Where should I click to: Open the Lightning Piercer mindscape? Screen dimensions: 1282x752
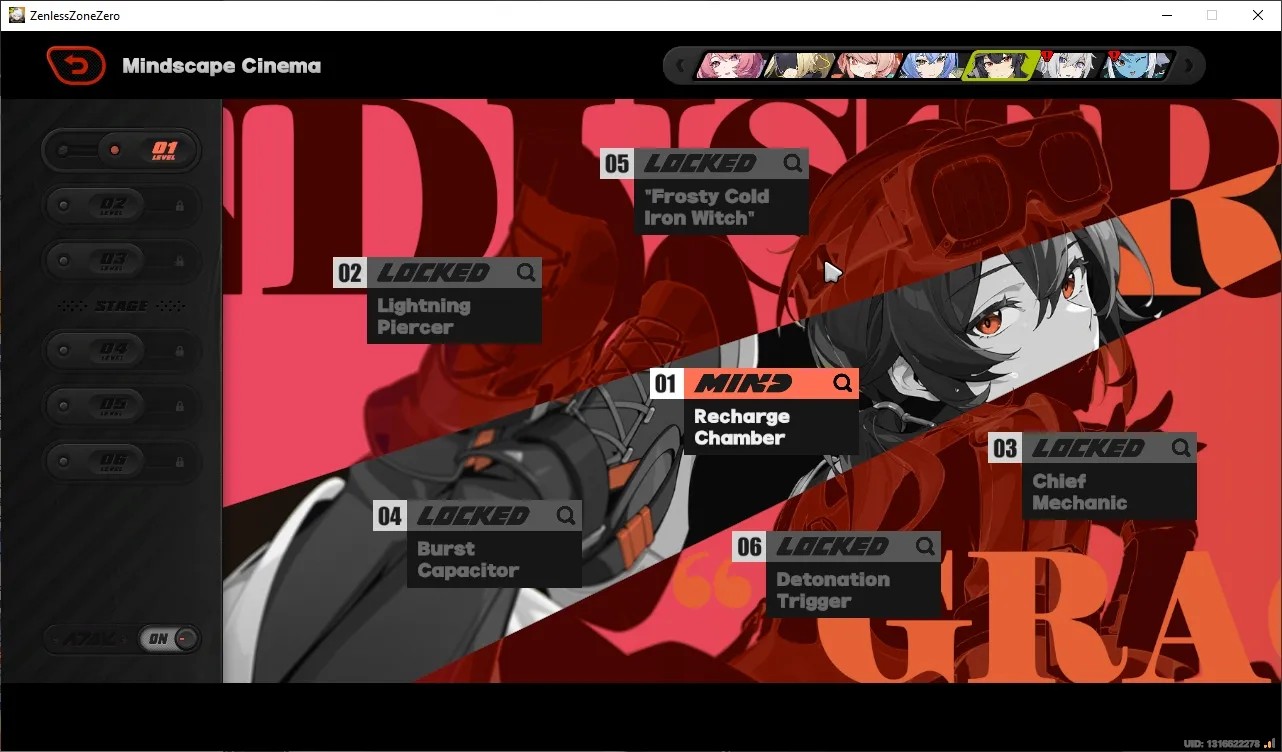438,300
